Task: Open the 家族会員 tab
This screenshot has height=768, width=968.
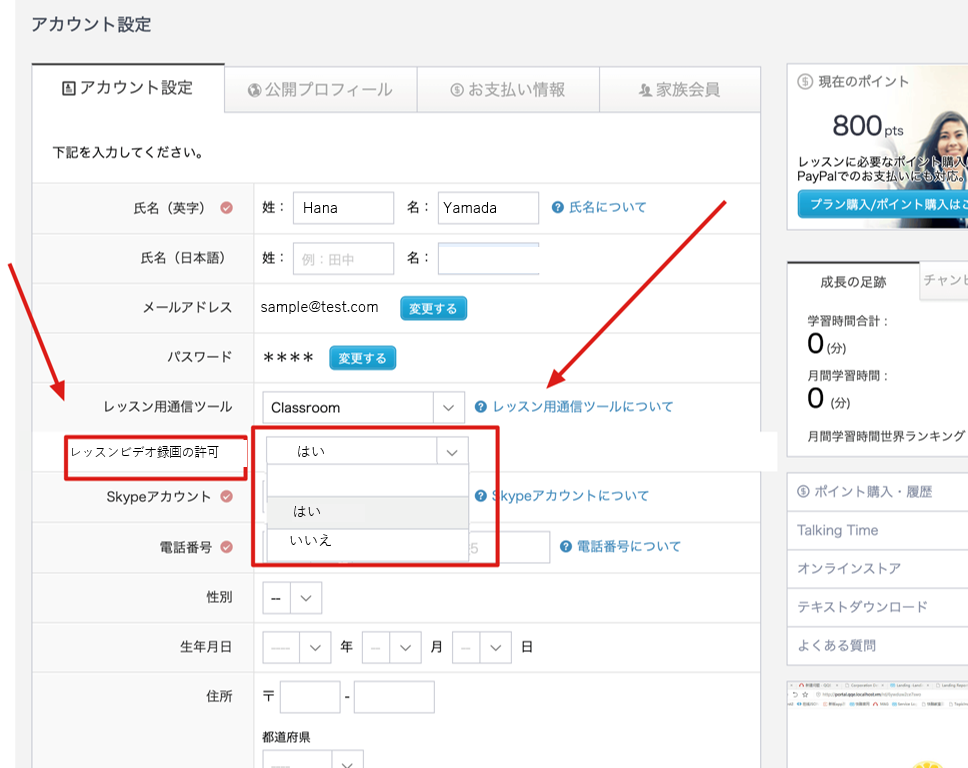Action: [x=679, y=90]
